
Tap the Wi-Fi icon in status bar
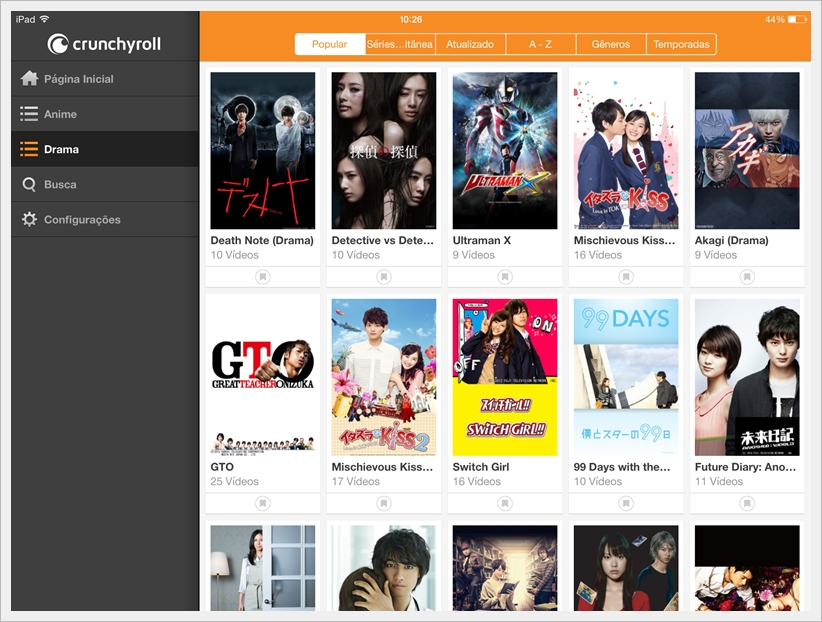point(45,19)
